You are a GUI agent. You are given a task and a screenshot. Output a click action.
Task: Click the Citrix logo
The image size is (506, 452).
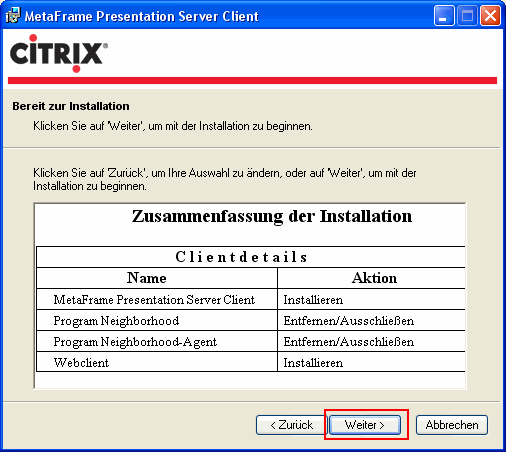click(59, 53)
